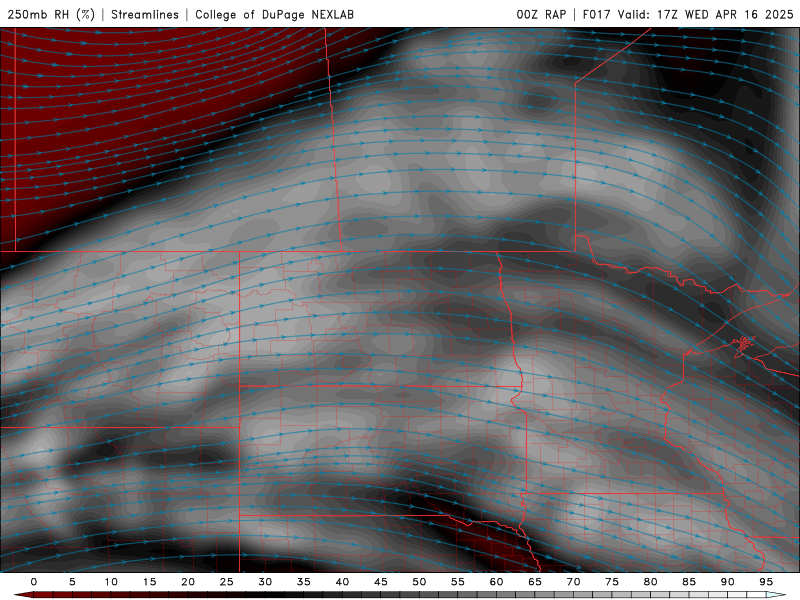Click the color scale label "50"
This screenshot has height=600, width=800.
tap(419, 582)
